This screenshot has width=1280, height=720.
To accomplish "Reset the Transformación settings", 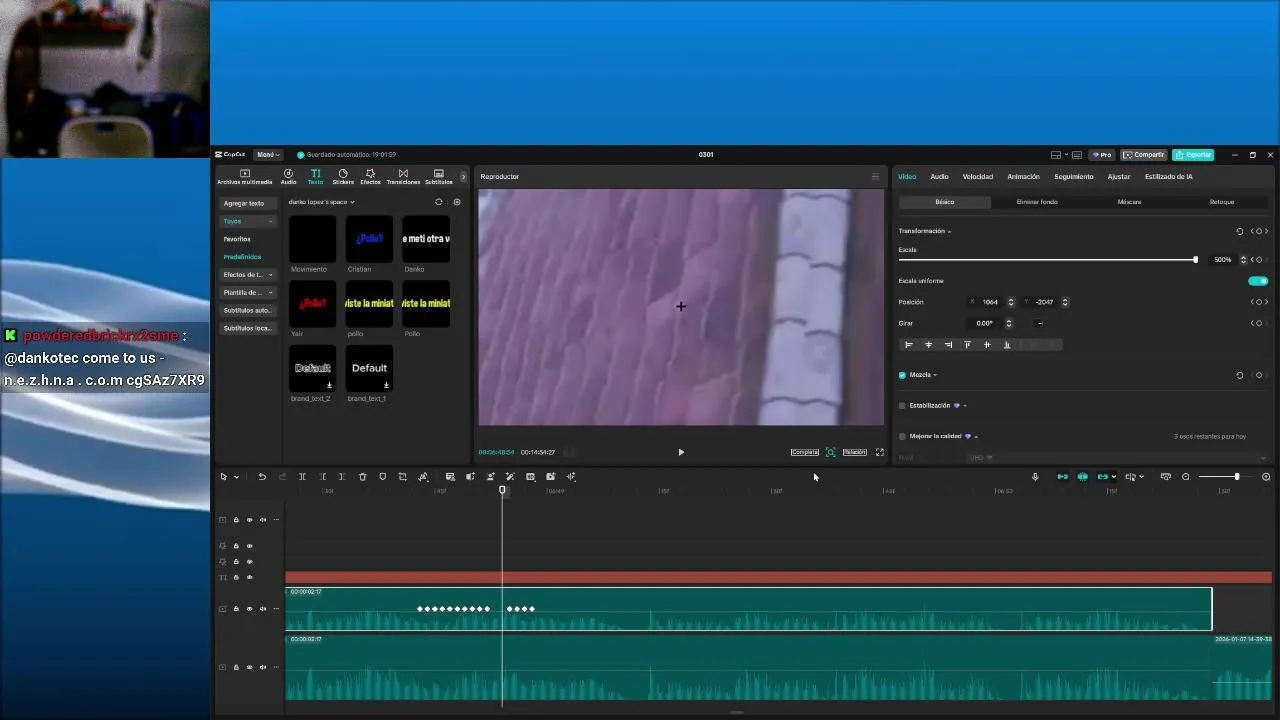I will [1240, 231].
